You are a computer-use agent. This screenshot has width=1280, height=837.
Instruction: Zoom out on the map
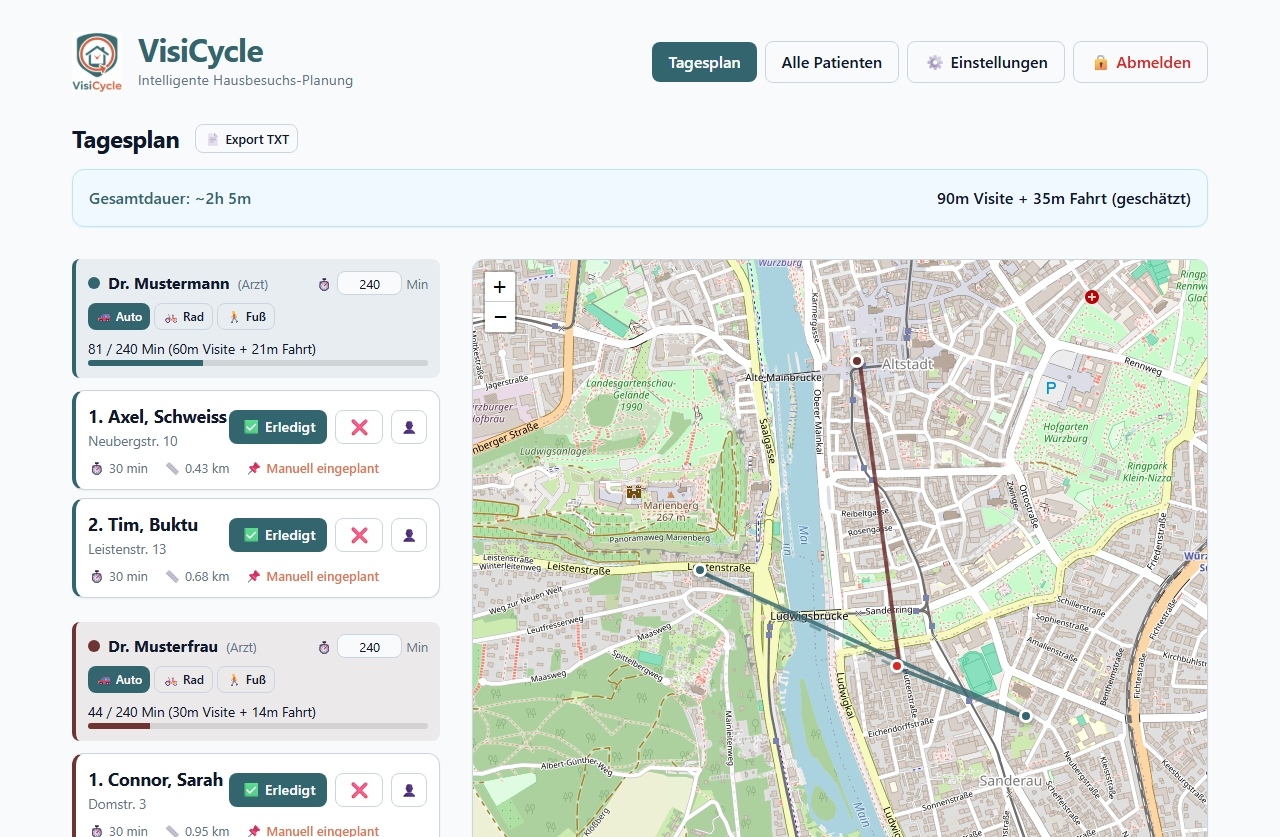click(x=499, y=317)
